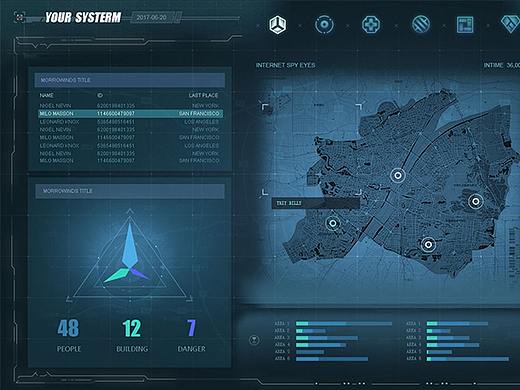Image resolution: width=520 pixels, height=390 pixels.
Task: Open the striped globe icon
Action: [421, 25]
